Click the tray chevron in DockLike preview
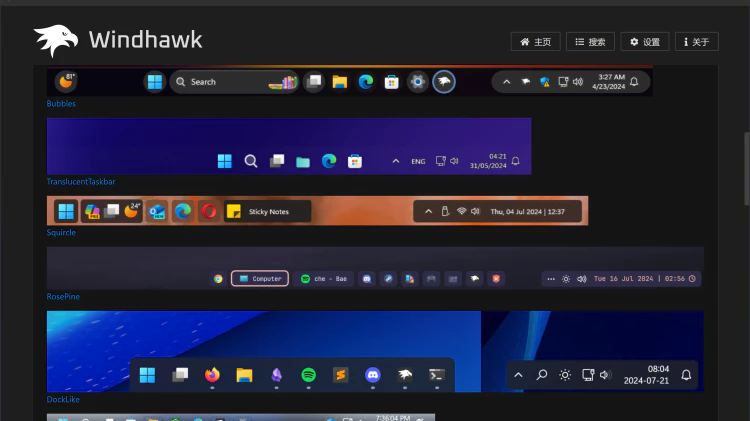The width and height of the screenshot is (750, 421). (518, 375)
